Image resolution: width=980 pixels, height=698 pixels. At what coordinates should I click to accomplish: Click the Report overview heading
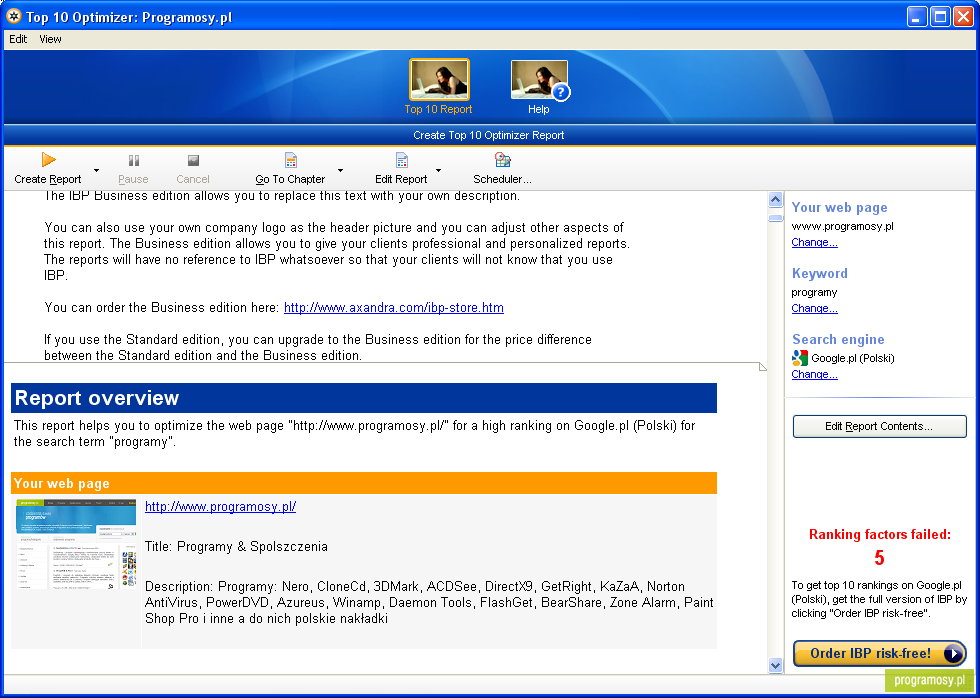pyautogui.click(x=97, y=398)
